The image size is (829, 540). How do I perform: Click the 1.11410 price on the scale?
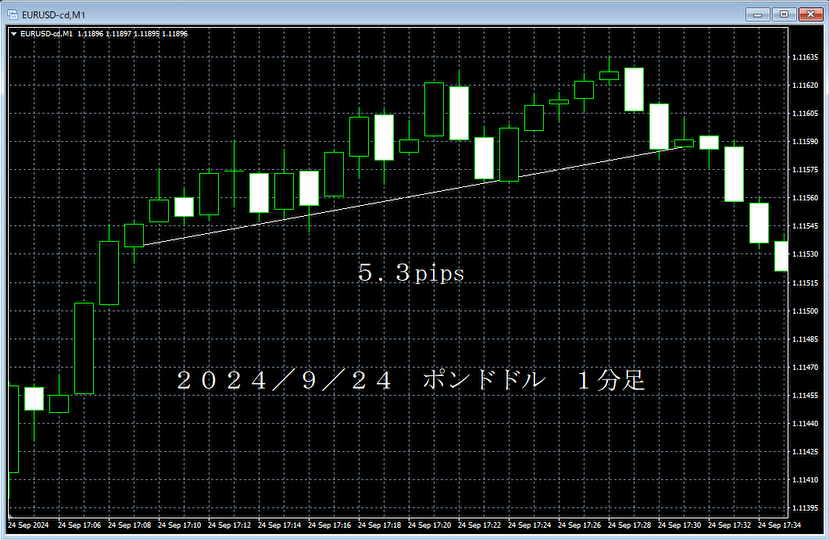pyautogui.click(x=807, y=481)
